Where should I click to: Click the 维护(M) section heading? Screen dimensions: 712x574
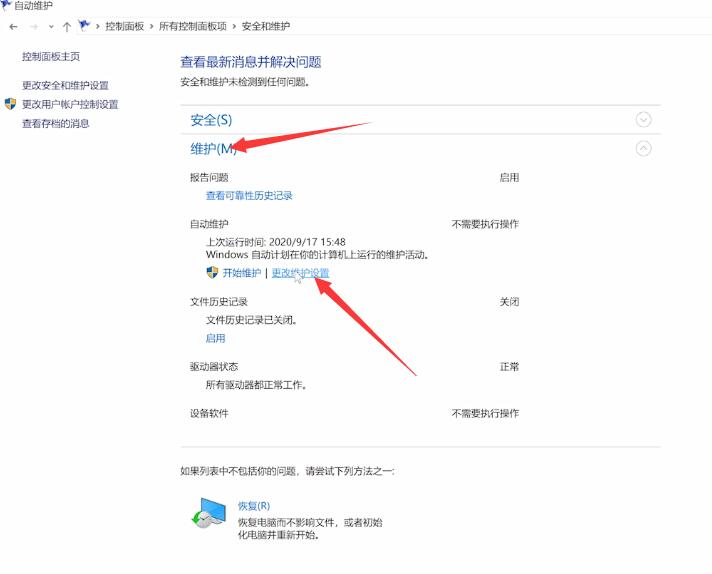213,148
